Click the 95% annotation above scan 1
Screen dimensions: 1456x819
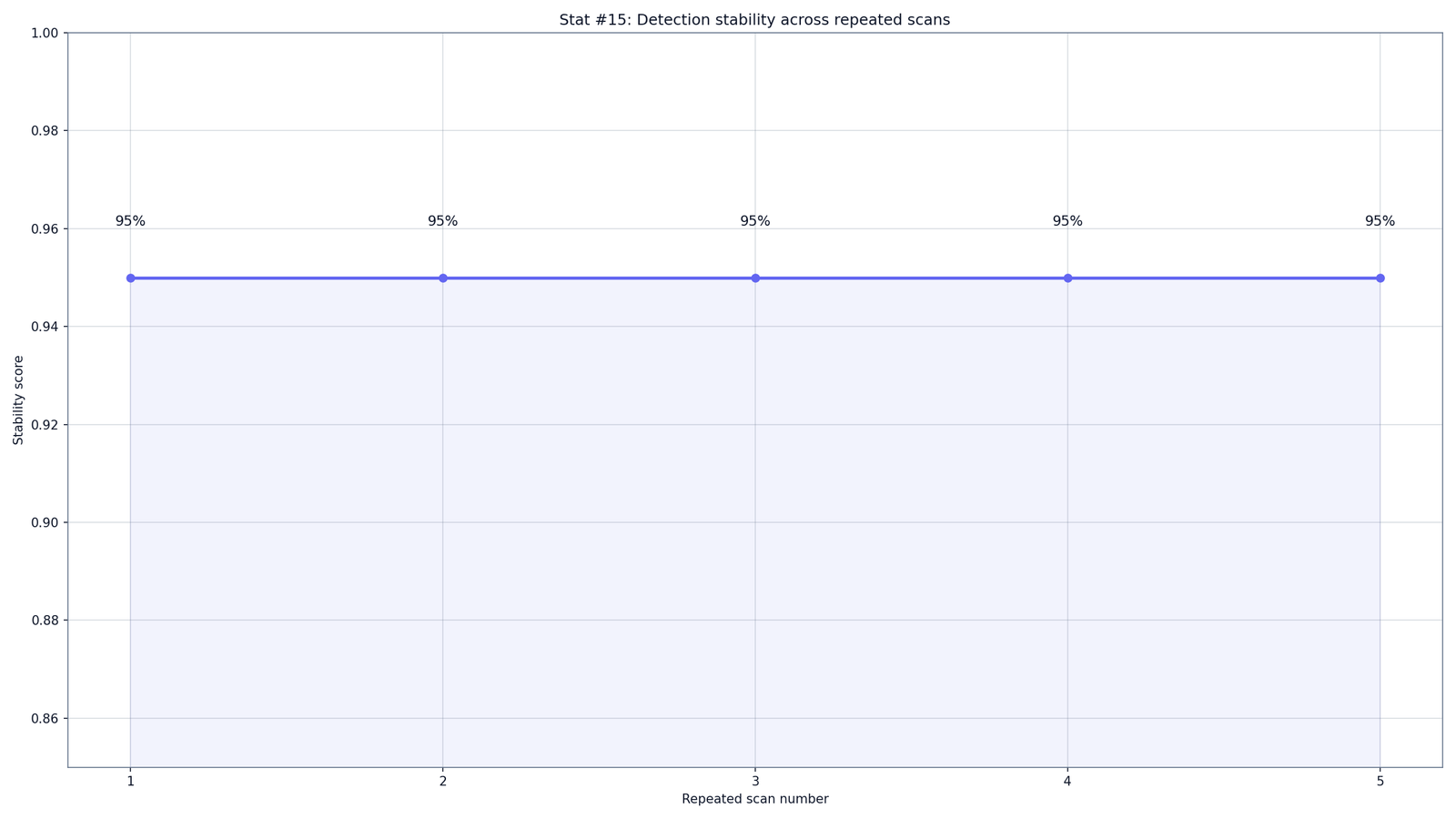[130, 221]
